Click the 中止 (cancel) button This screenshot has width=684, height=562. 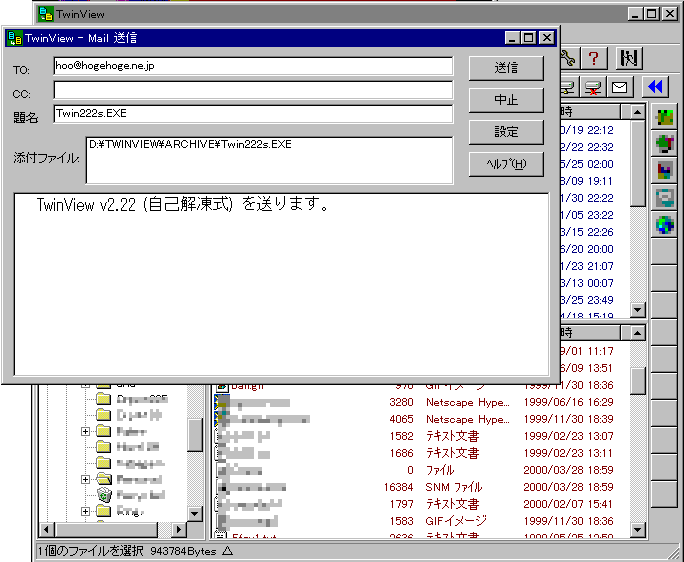506,100
